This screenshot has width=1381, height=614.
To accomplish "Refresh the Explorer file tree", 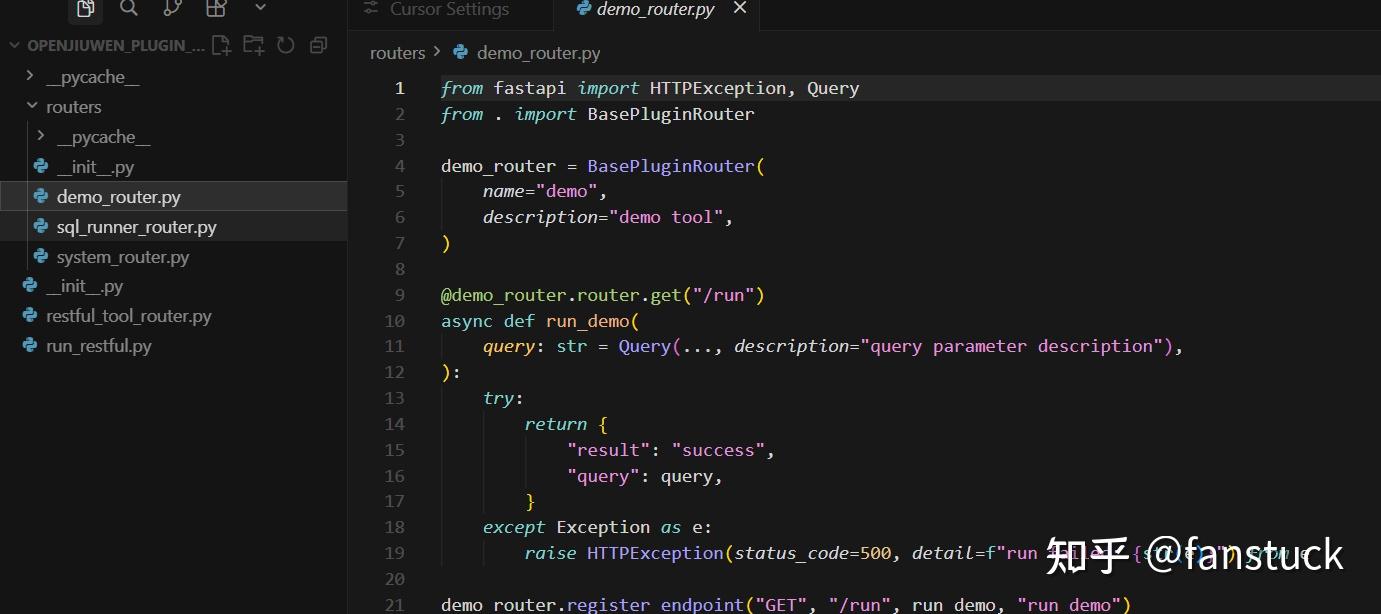I will (286, 45).
